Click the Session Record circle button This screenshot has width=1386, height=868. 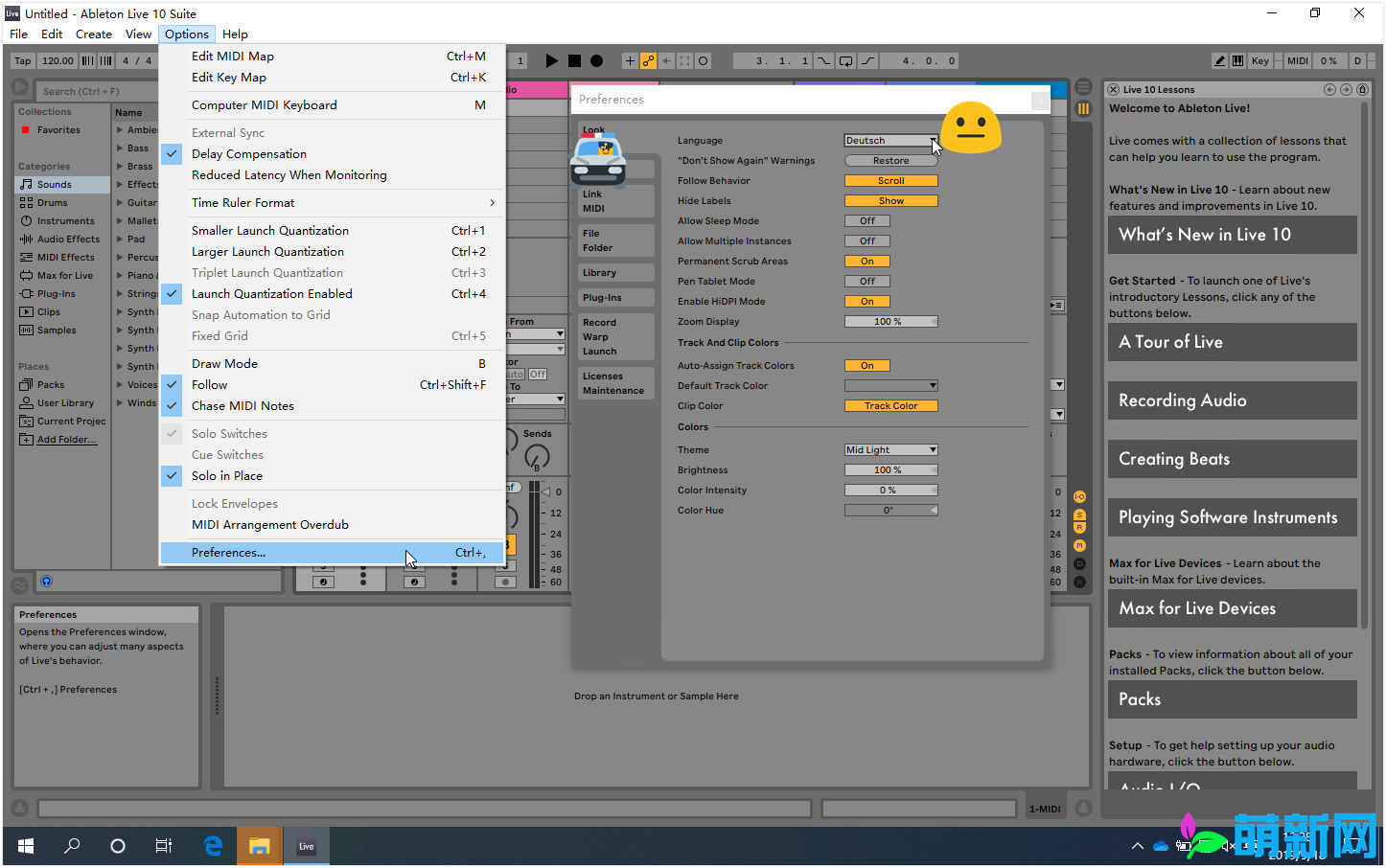point(703,60)
